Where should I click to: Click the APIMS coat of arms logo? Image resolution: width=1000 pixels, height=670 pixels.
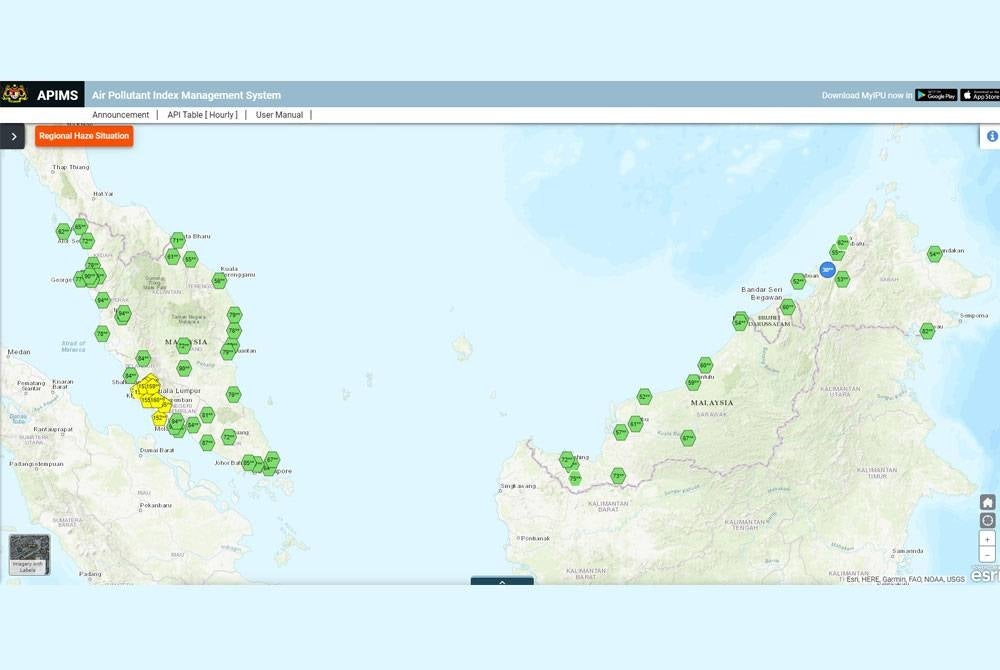pos(14,95)
